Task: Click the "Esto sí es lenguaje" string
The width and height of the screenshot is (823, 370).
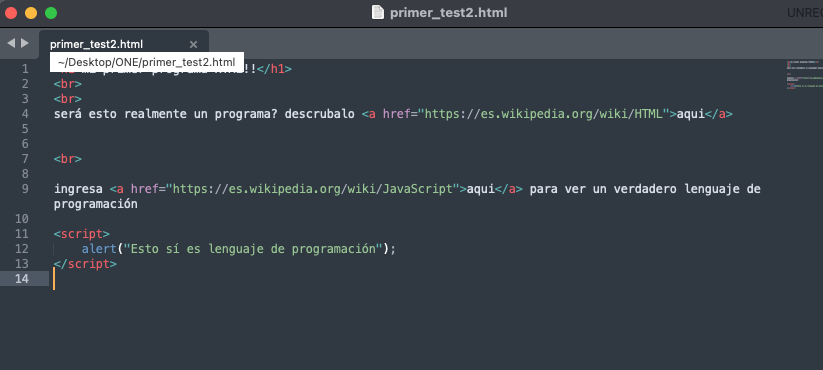Action: (x=253, y=248)
